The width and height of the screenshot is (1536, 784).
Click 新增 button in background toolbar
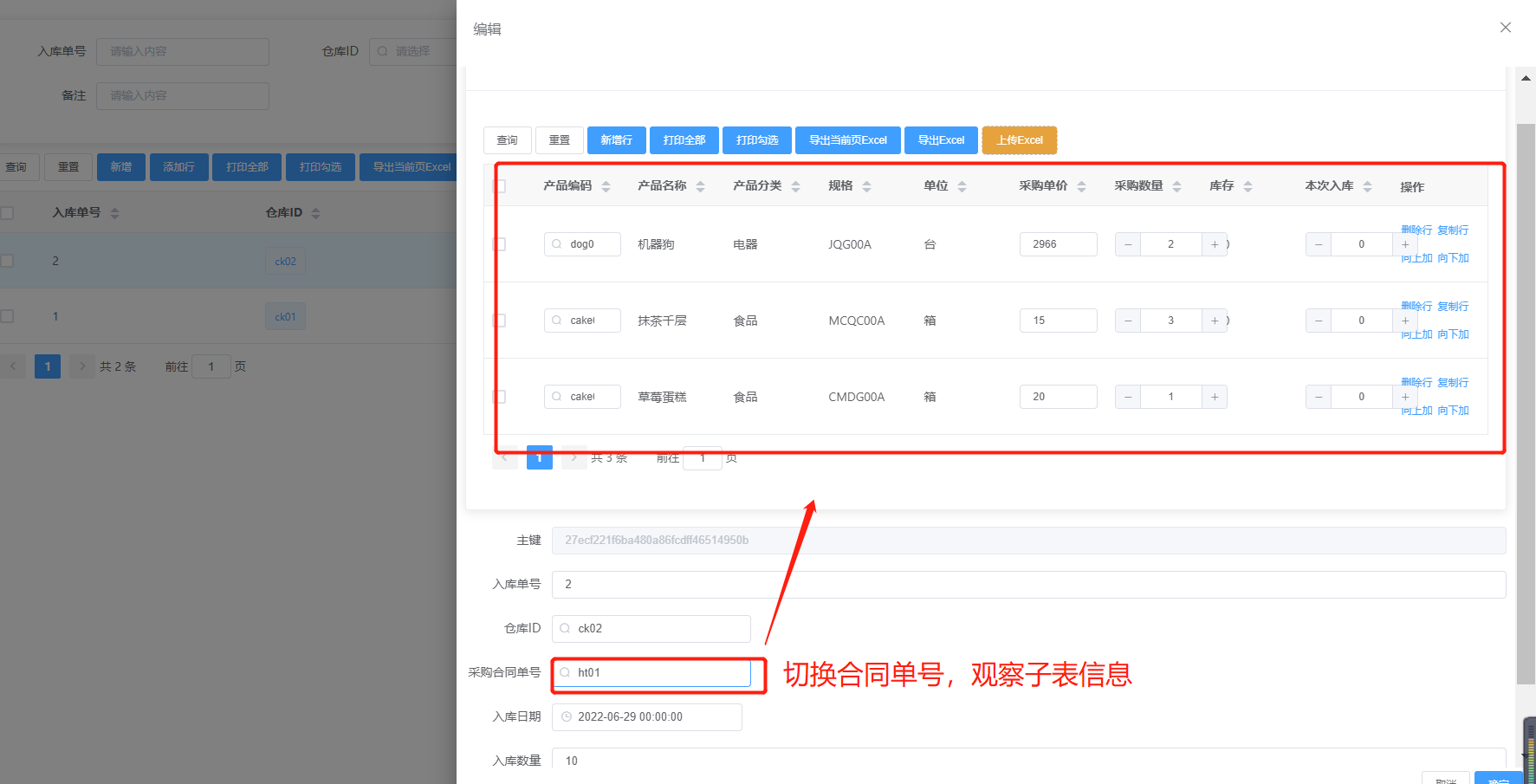(x=121, y=167)
